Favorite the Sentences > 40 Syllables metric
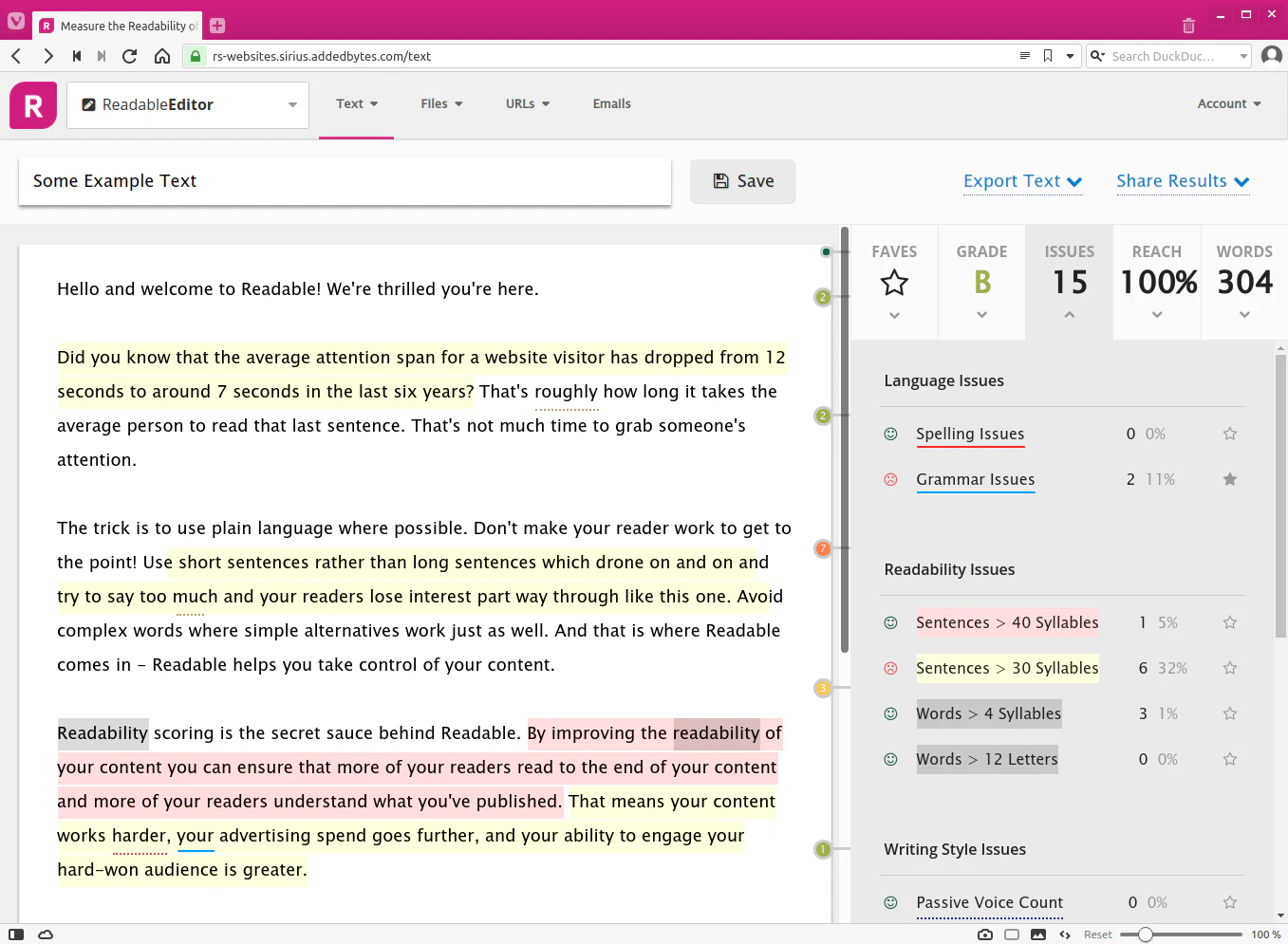 1229,622
